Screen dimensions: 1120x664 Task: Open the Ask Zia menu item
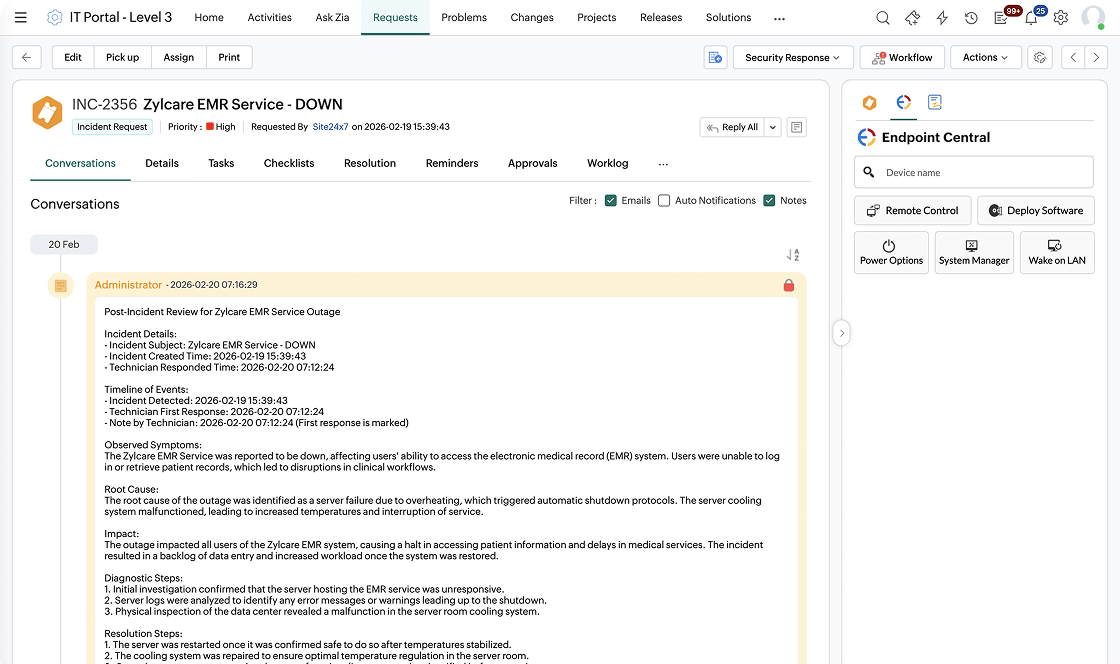[332, 17]
